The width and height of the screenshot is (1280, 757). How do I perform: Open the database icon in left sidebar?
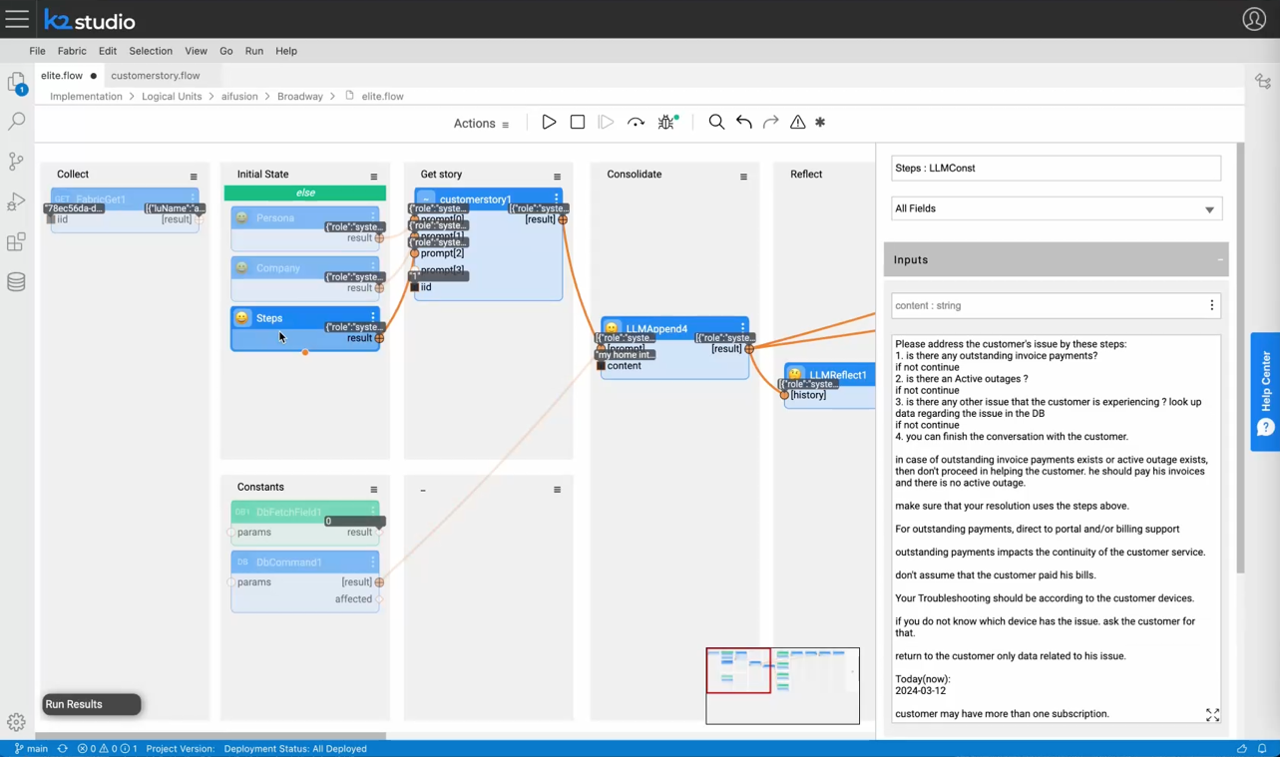pyautogui.click(x=16, y=282)
